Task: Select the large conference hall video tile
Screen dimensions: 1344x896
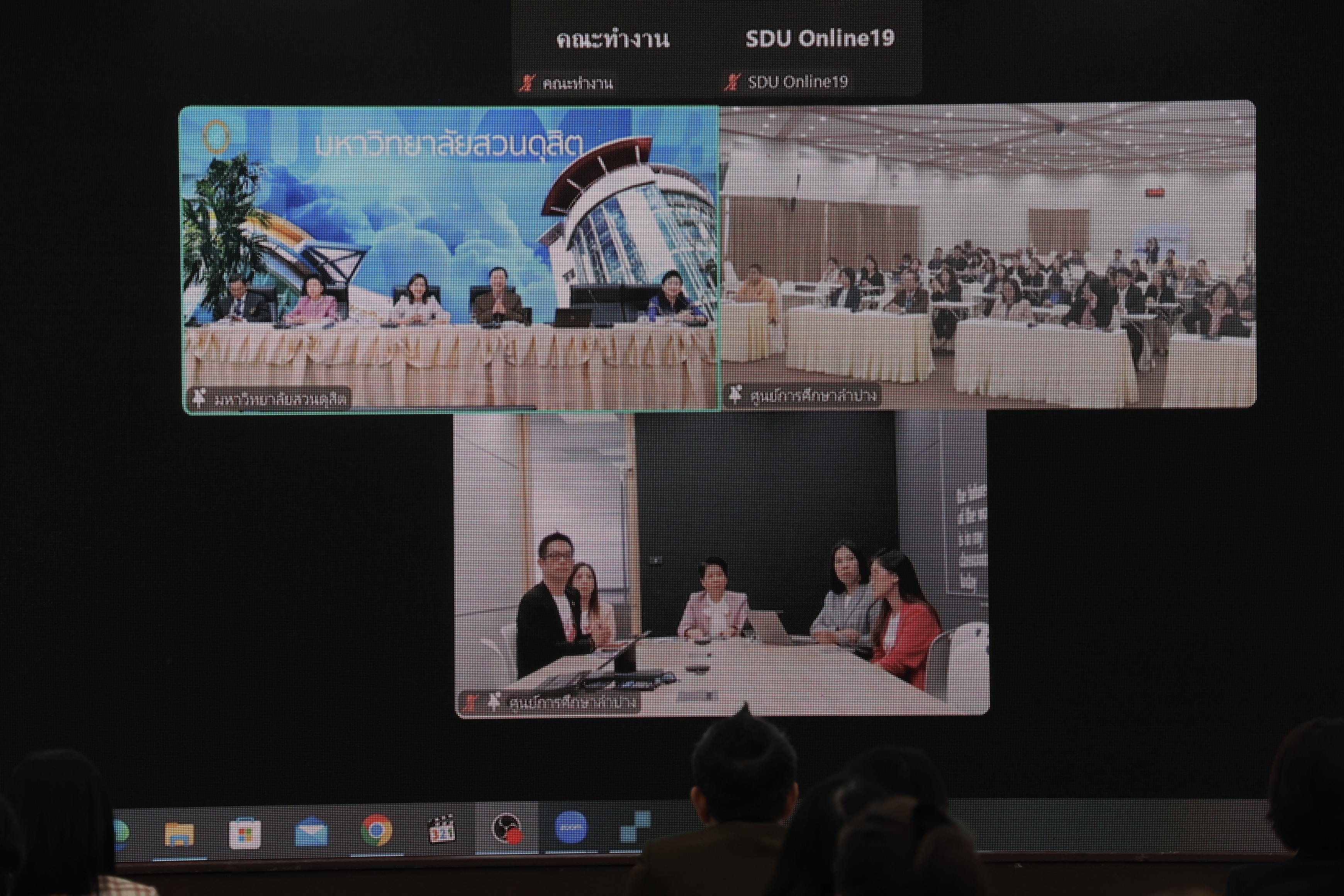Action: [x=988, y=254]
